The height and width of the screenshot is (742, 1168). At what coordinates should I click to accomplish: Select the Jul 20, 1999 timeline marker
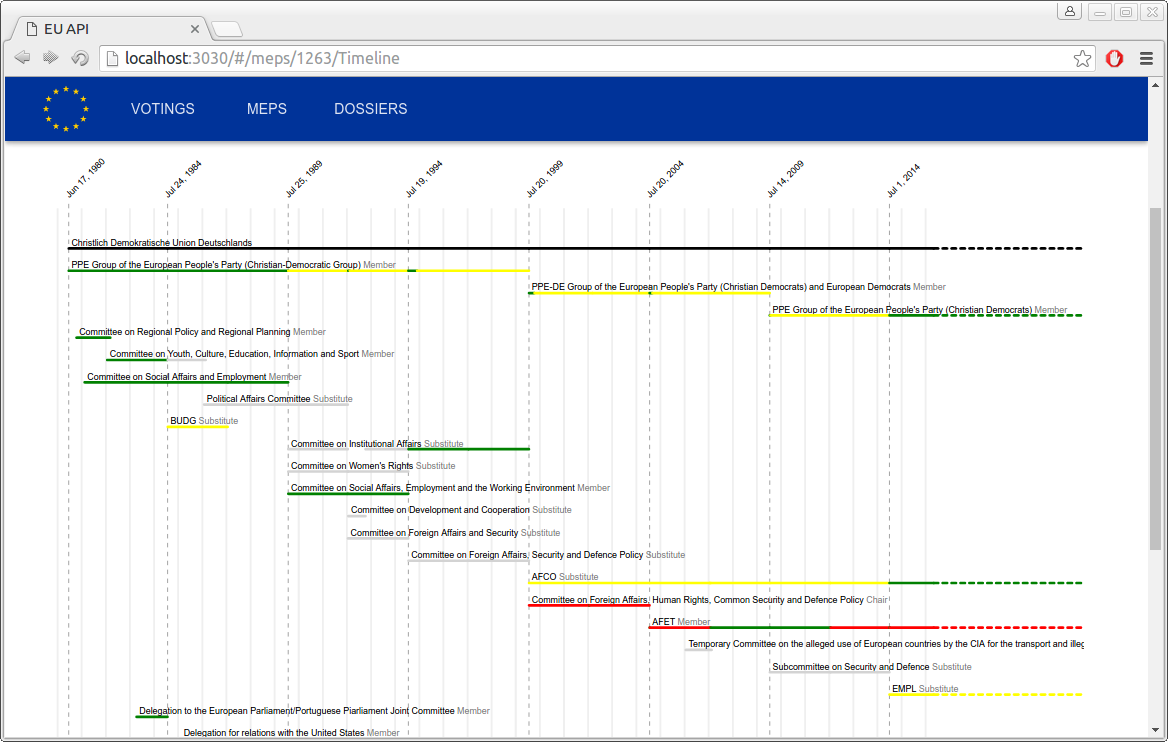click(545, 179)
